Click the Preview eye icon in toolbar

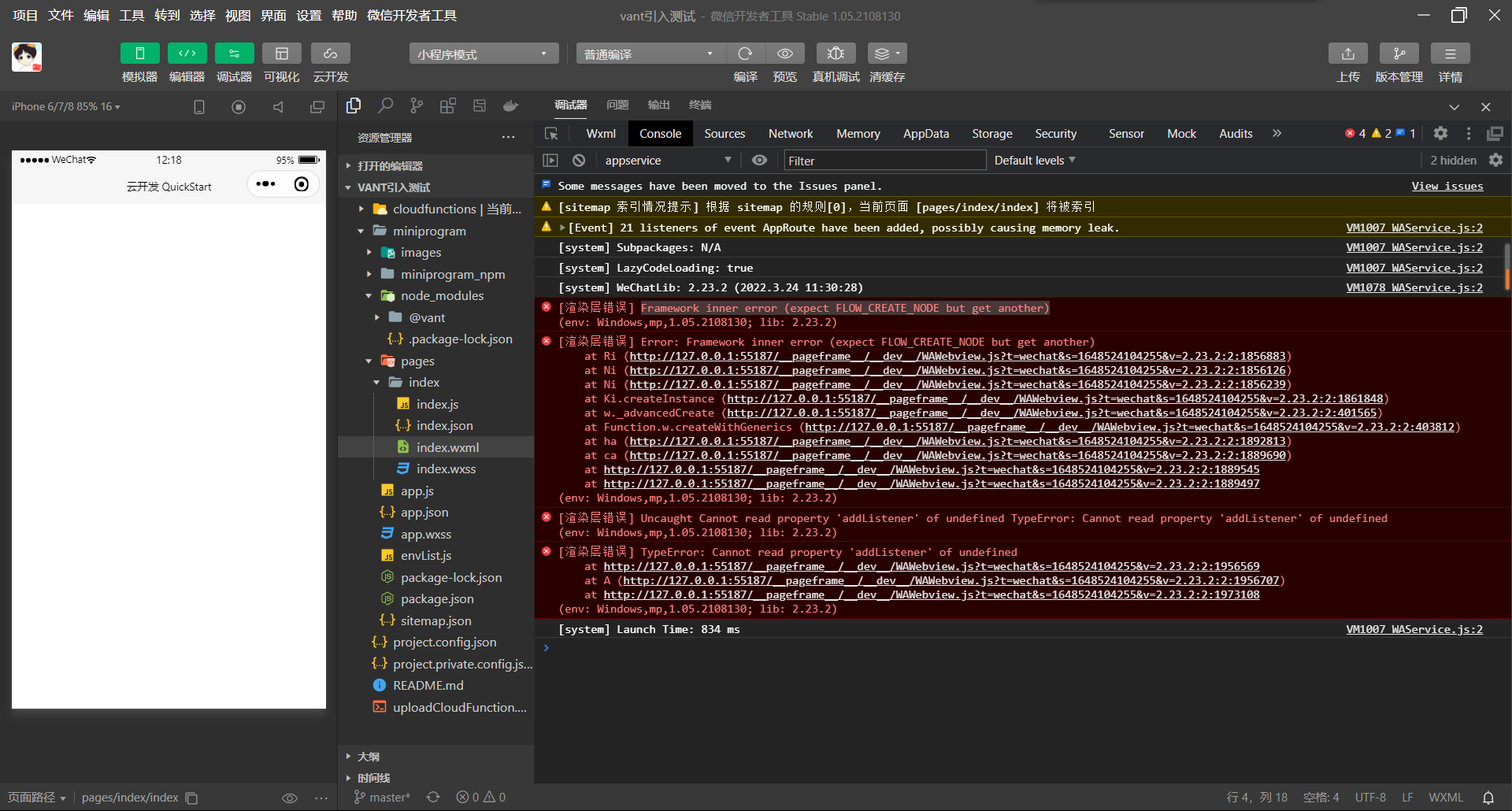pyautogui.click(x=785, y=54)
